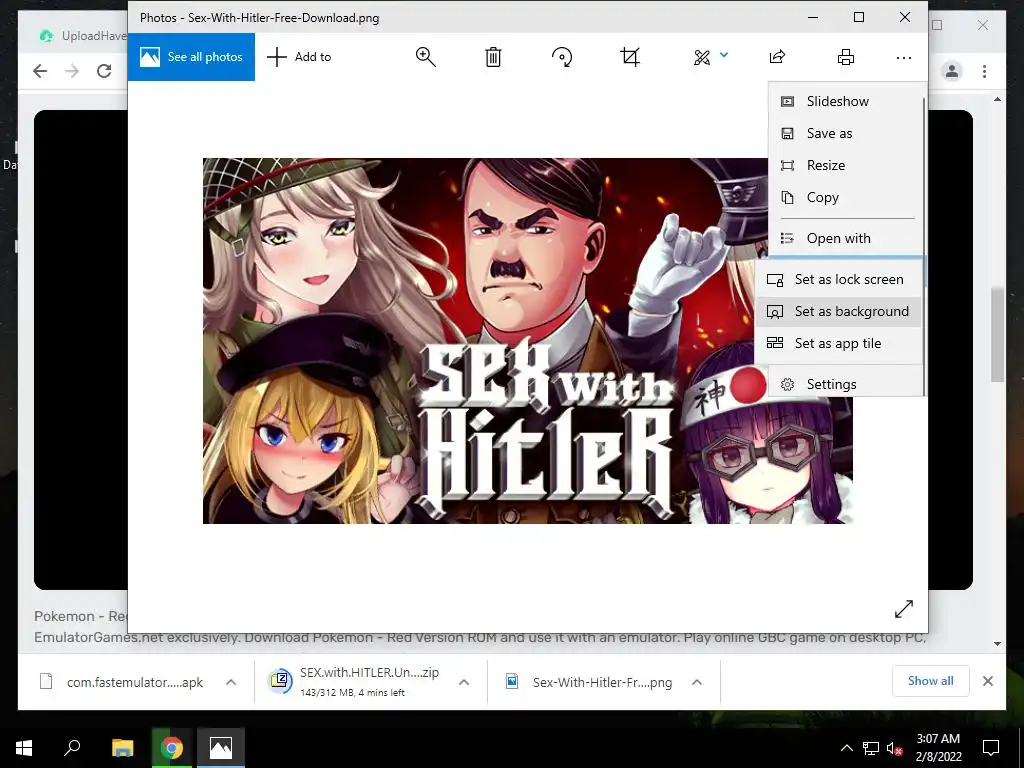The height and width of the screenshot is (768, 1024).
Task: Click the fullscreen expand arrows icon
Action: [904, 609]
